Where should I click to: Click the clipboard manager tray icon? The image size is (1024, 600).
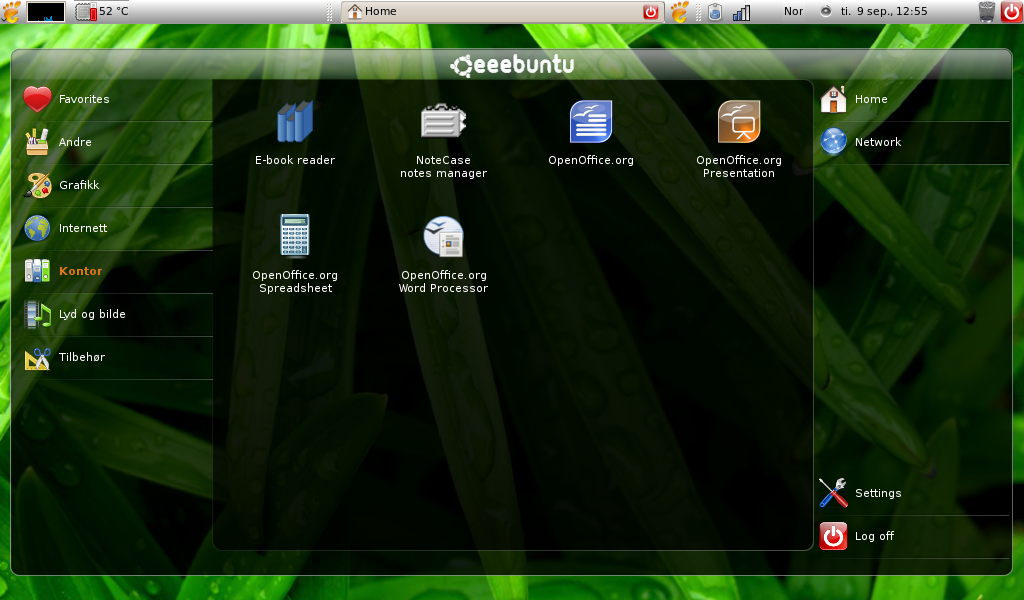point(715,12)
